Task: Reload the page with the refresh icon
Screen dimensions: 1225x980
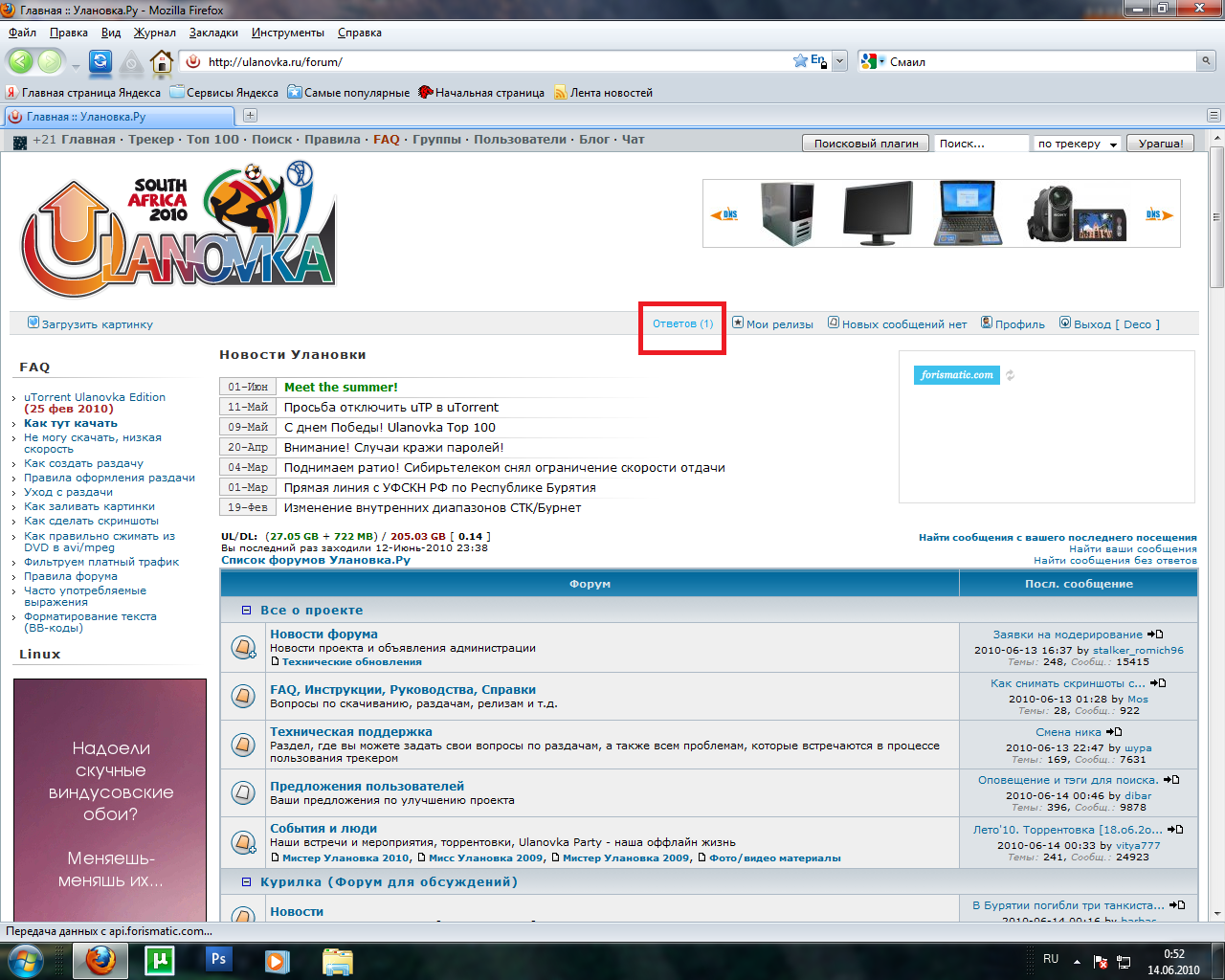Action: 100,62
